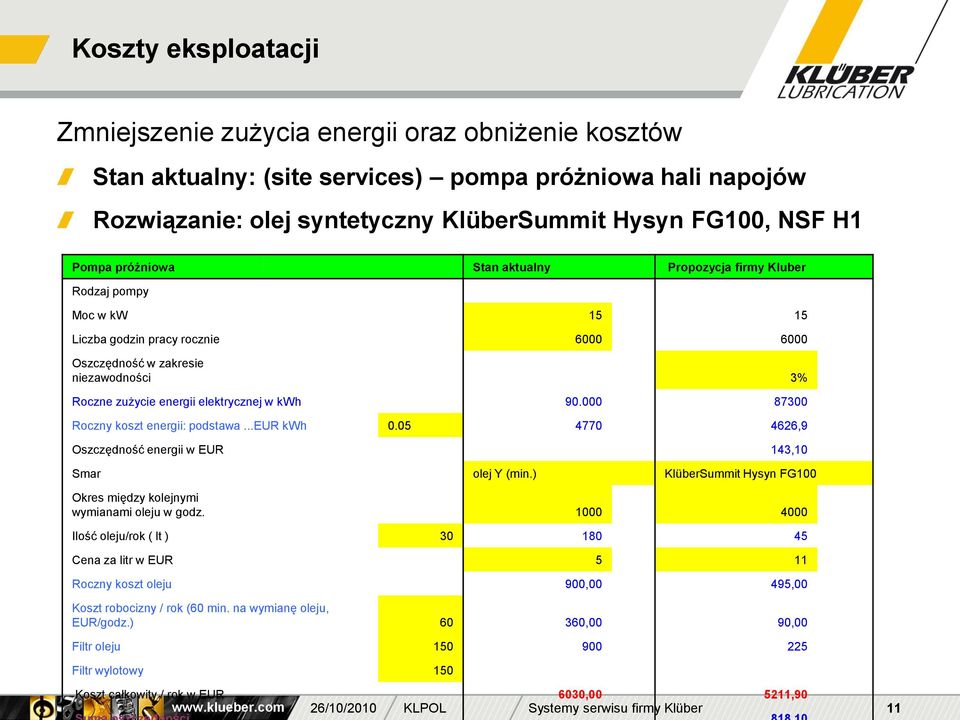
Task: Click the 'Cena za litr w EUR' label
Action: point(122,560)
